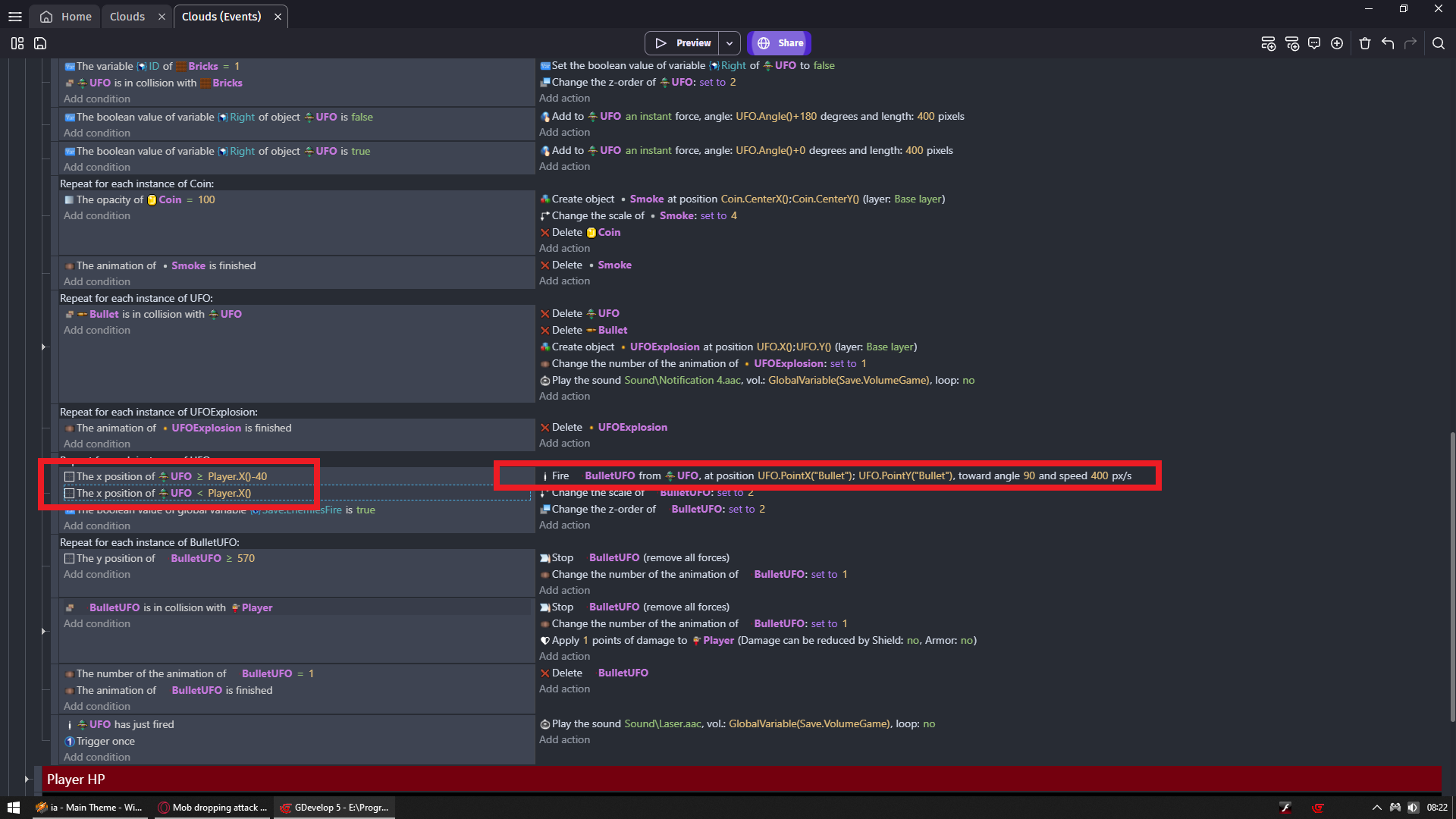This screenshot has height=819, width=1456.
Task: Click Add action under Delete BulletUFO
Action: tap(564, 689)
